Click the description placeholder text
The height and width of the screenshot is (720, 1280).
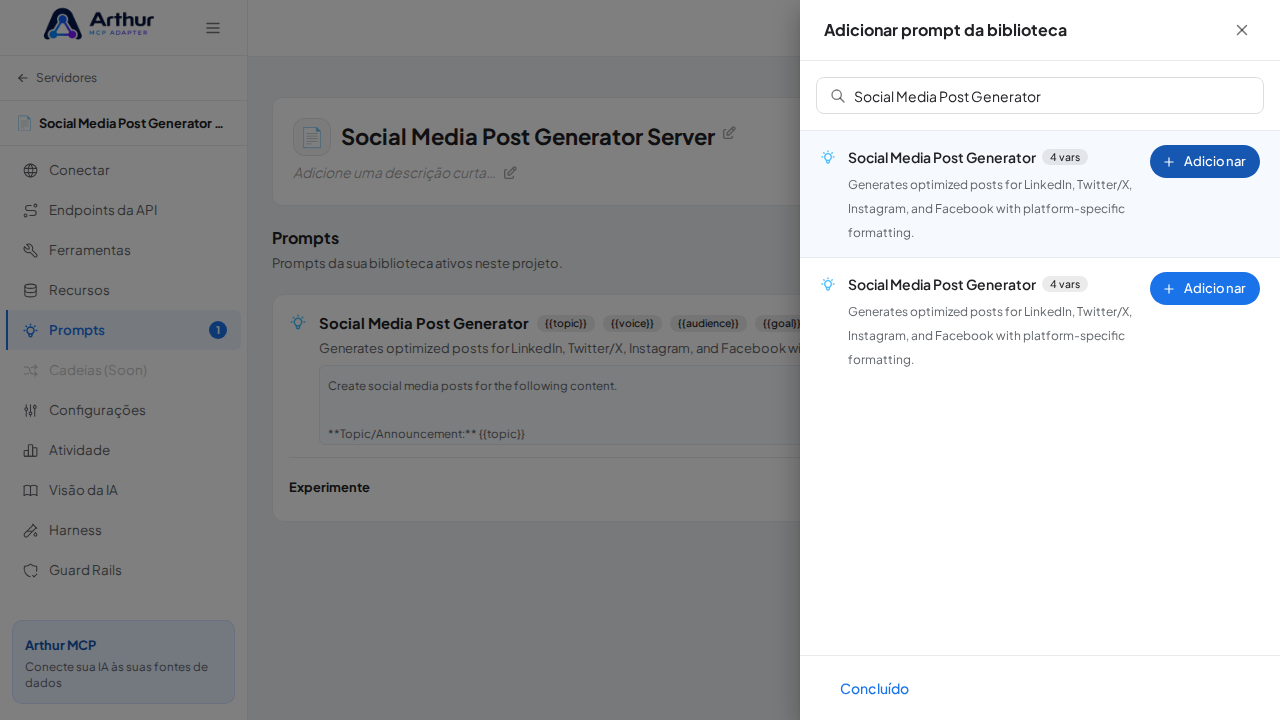(394, 172)
